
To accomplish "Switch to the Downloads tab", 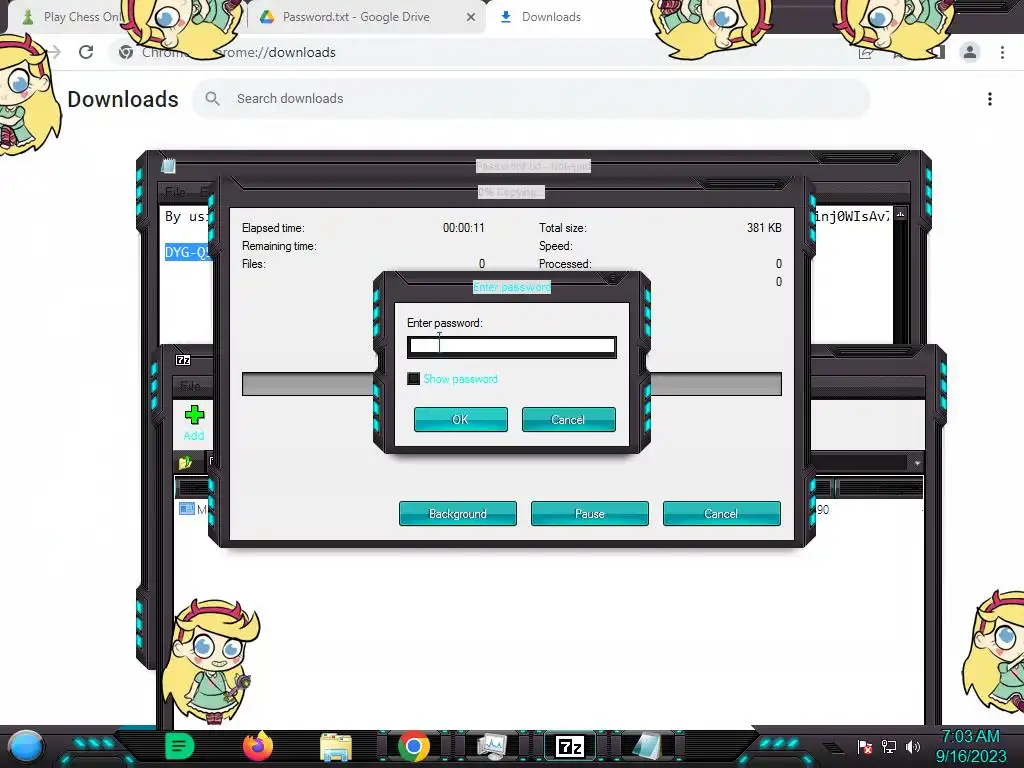I will [x=551, y=17].
